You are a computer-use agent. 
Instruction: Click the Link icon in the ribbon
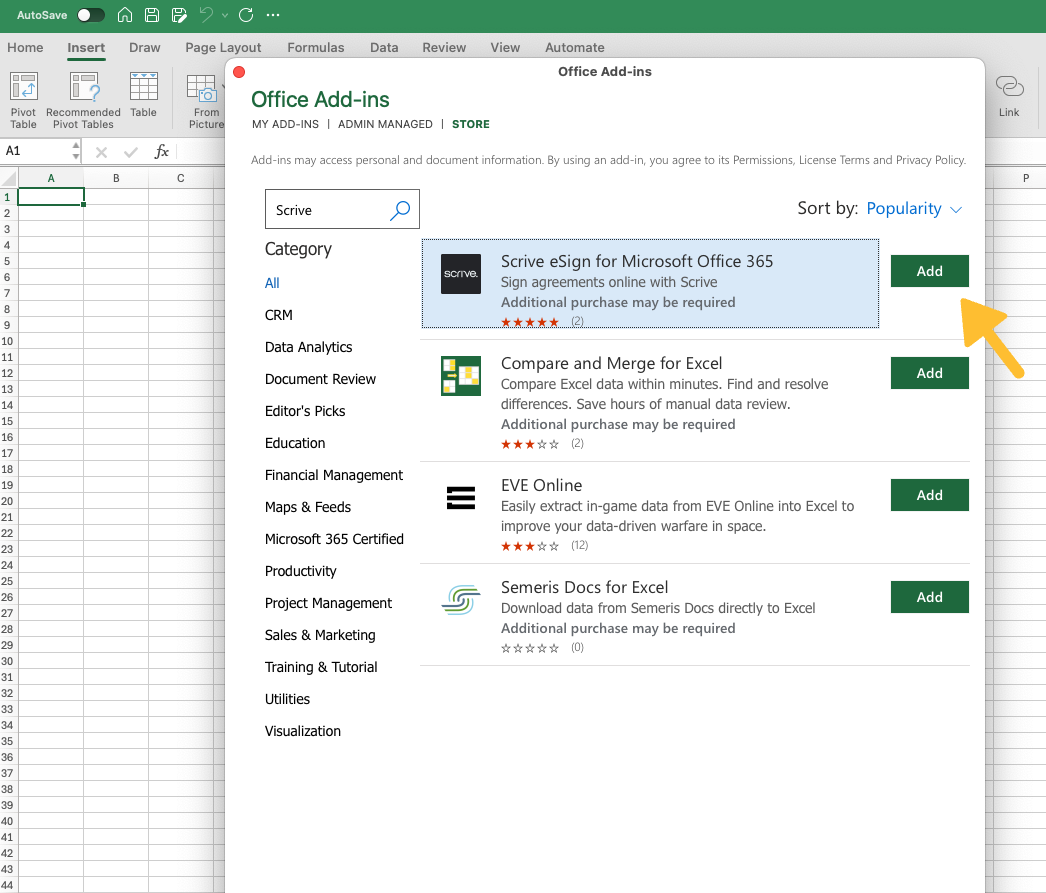(x=1009, y=97)
